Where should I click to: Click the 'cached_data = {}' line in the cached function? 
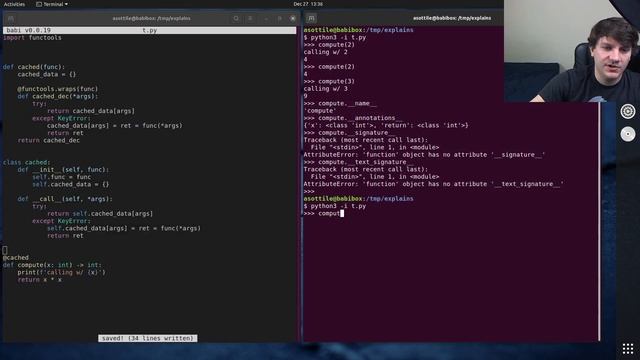point(47,74)
